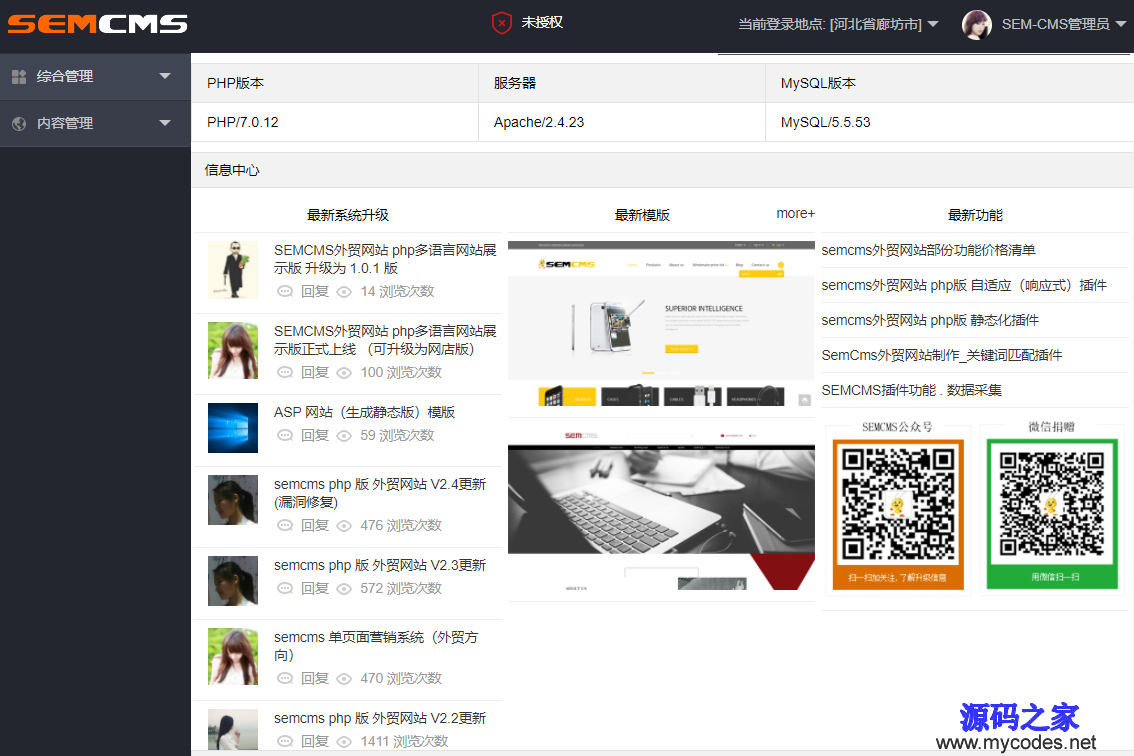Open ASP 网站 (生成静态版) 模版 article
Image resolution: width=1134 pixels, height=756 pixels.
pyautogui.click(x=364, y=412)
